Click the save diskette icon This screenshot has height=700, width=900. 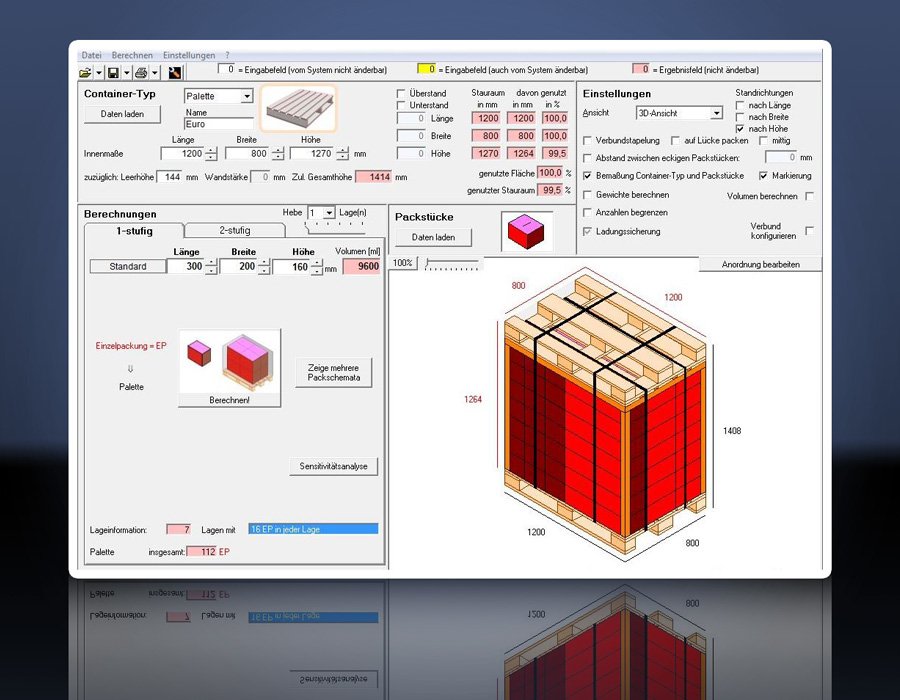pyautogui.click(x=114, y=72)
